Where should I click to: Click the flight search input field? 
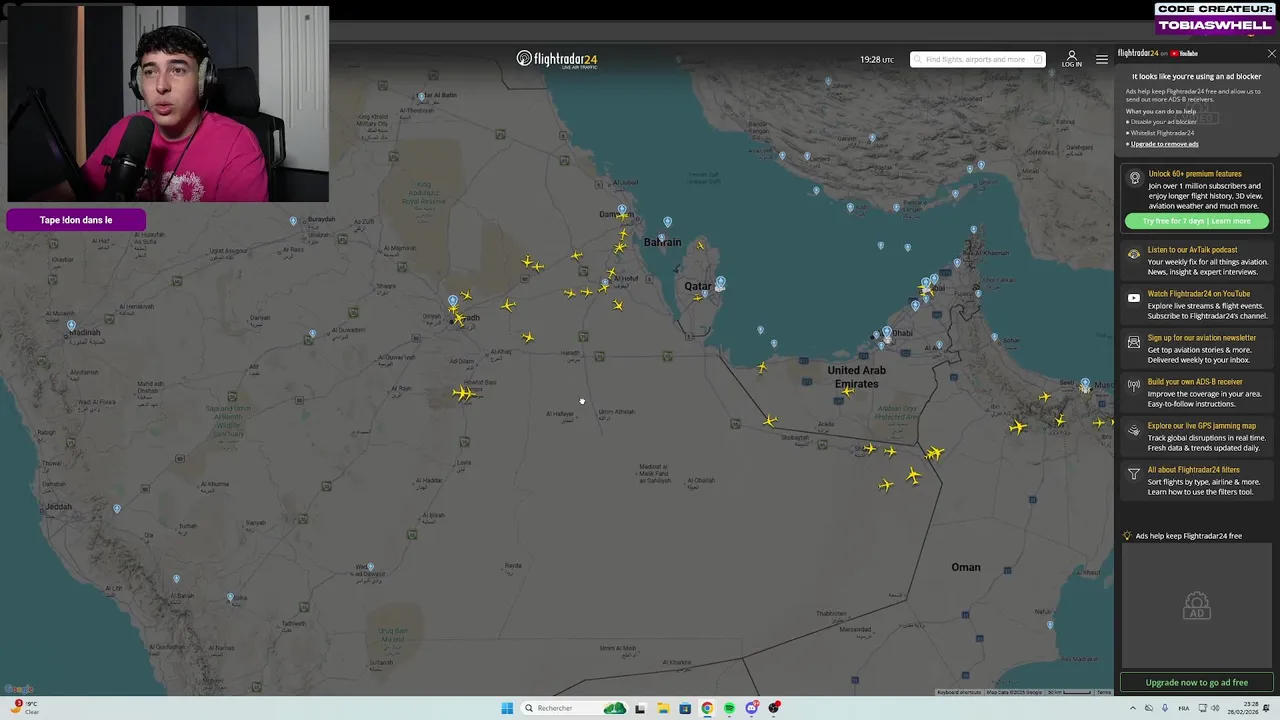pos(977,59)
